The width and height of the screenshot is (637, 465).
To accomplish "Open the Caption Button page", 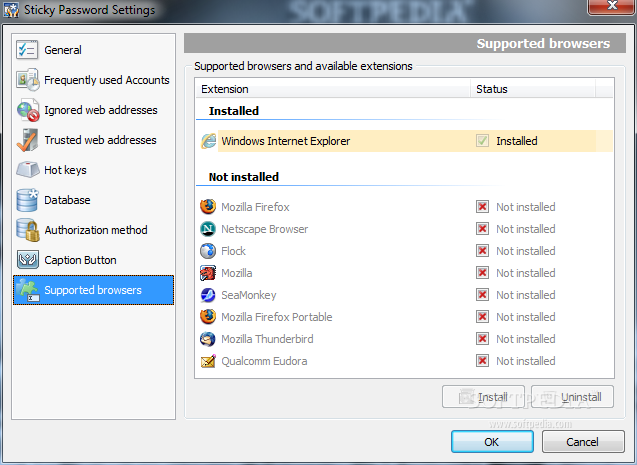I will tap(93, 260).
